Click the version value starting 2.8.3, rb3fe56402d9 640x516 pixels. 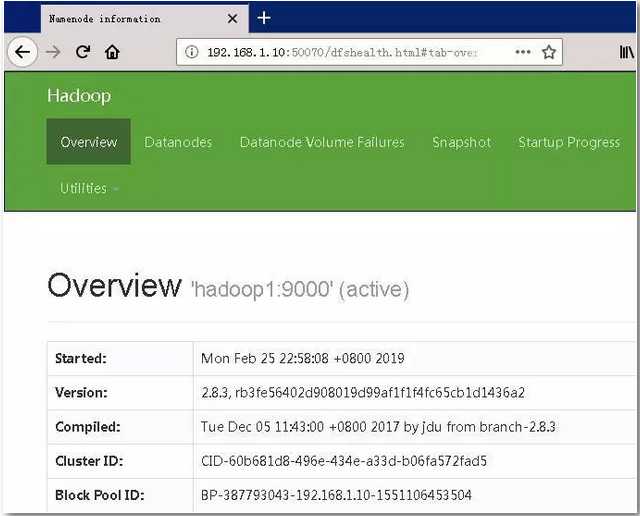[x=362, y=393]
